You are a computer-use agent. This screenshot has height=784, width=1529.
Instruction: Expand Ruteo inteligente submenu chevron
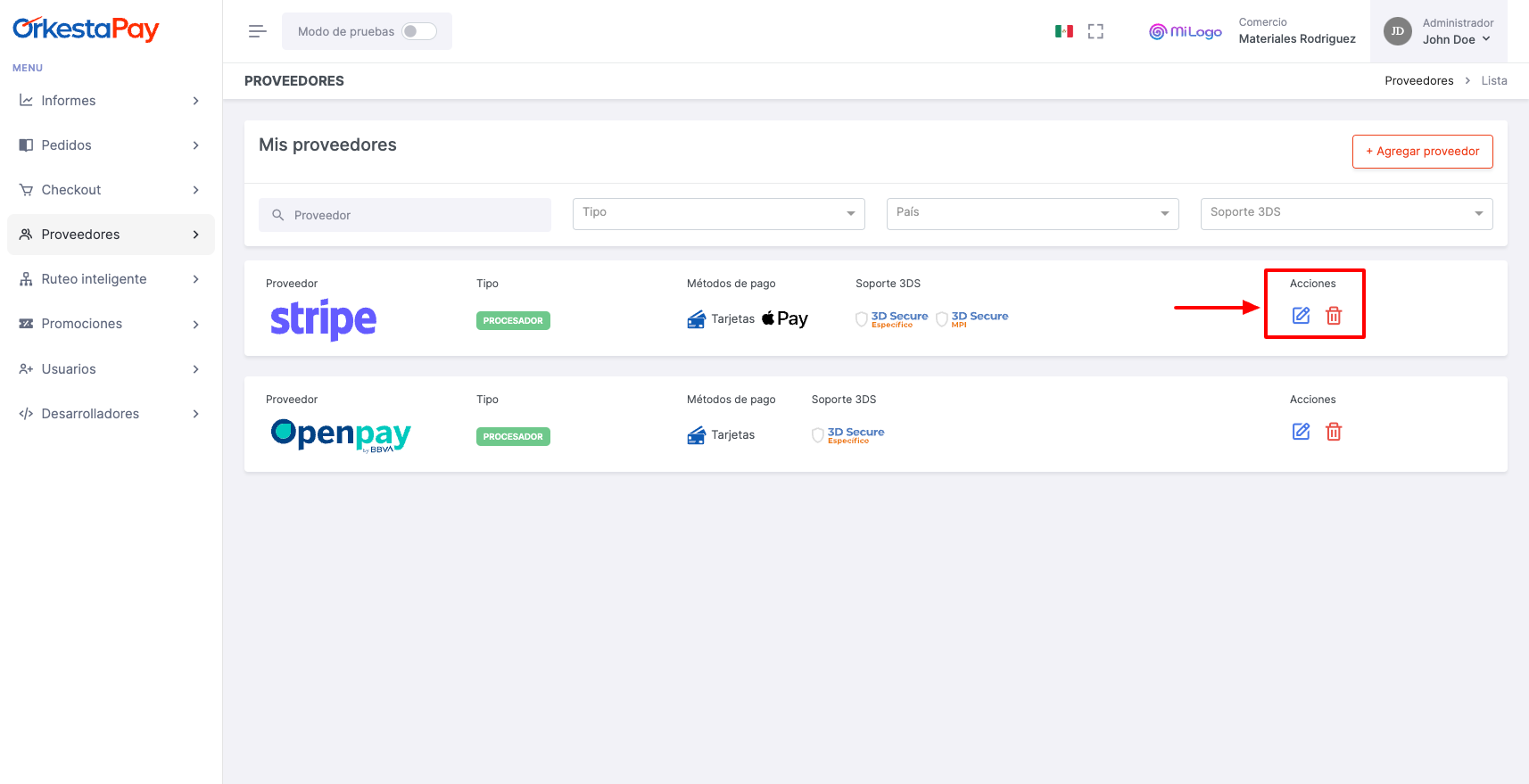[195, 279]
